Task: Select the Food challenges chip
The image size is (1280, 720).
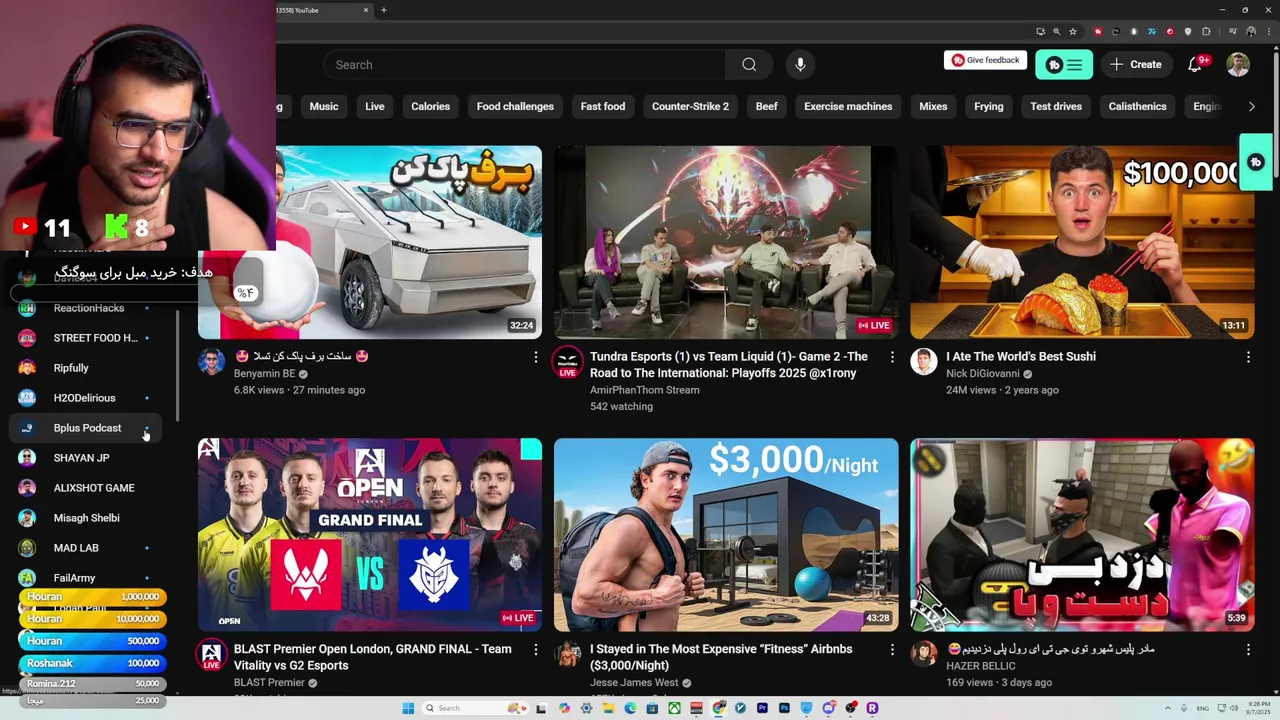Action: point(515,106)
